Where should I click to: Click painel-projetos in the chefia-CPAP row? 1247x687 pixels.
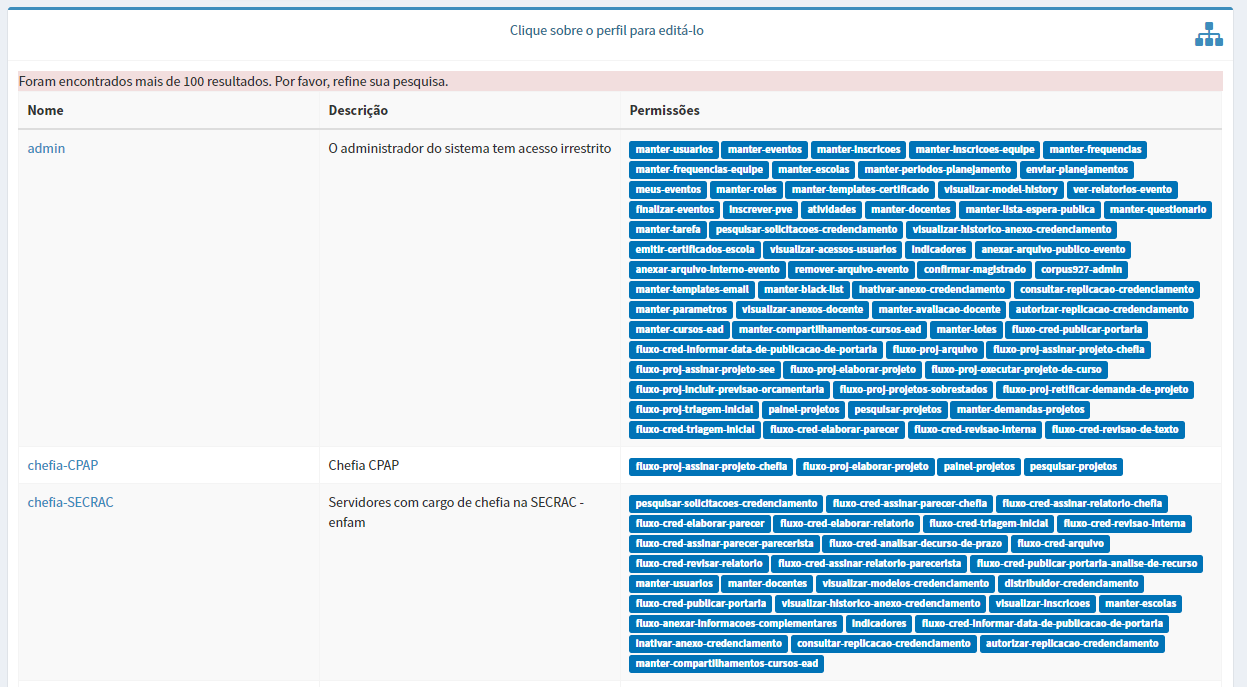tap(980, 467)
